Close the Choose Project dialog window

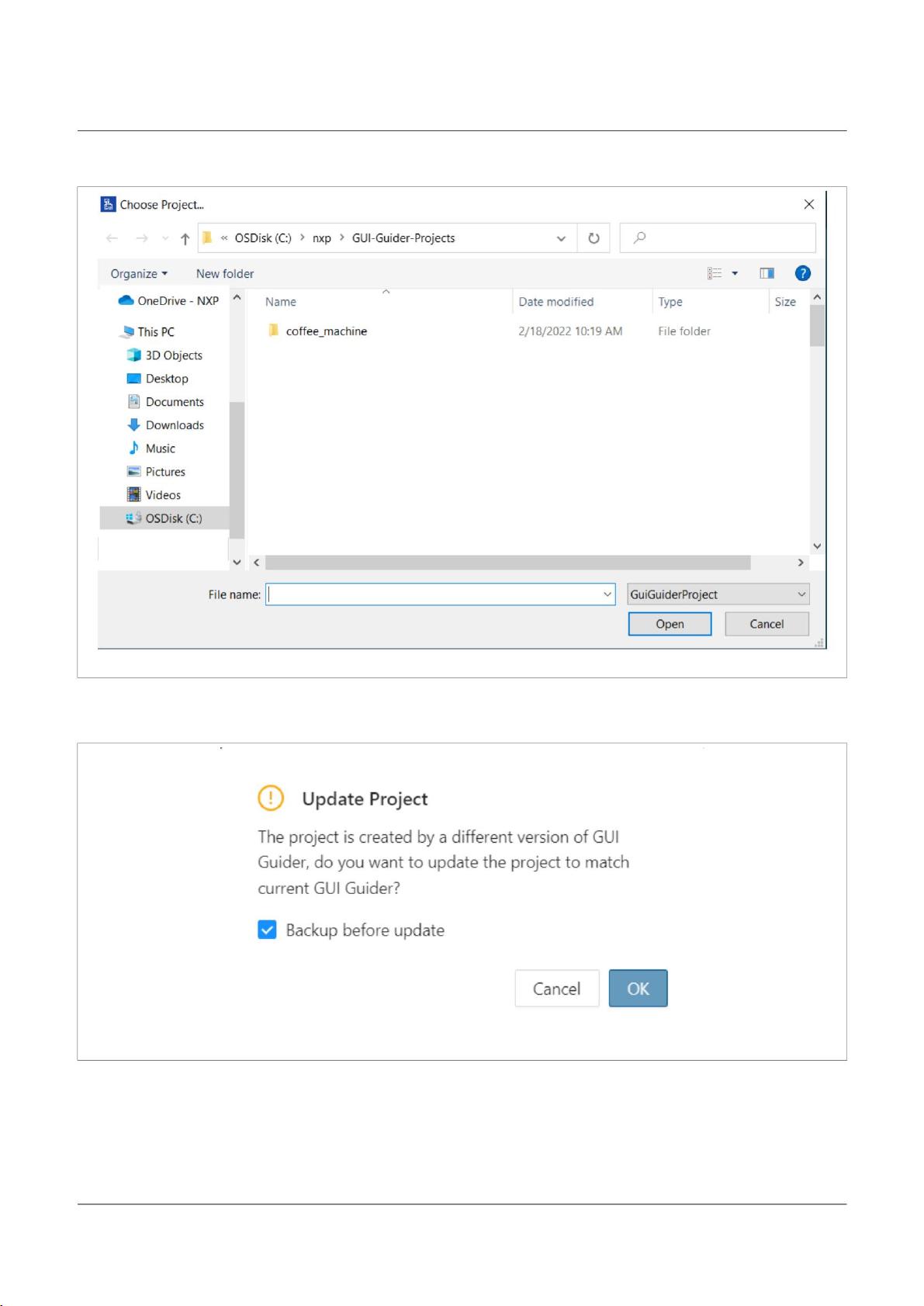click(x=809, y=205)
